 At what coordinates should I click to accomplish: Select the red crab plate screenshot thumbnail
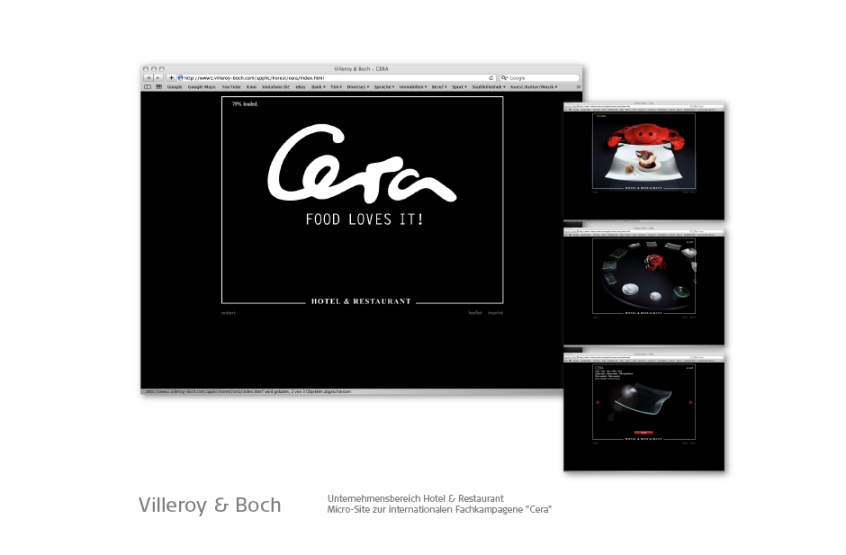(x=643, y=159)
